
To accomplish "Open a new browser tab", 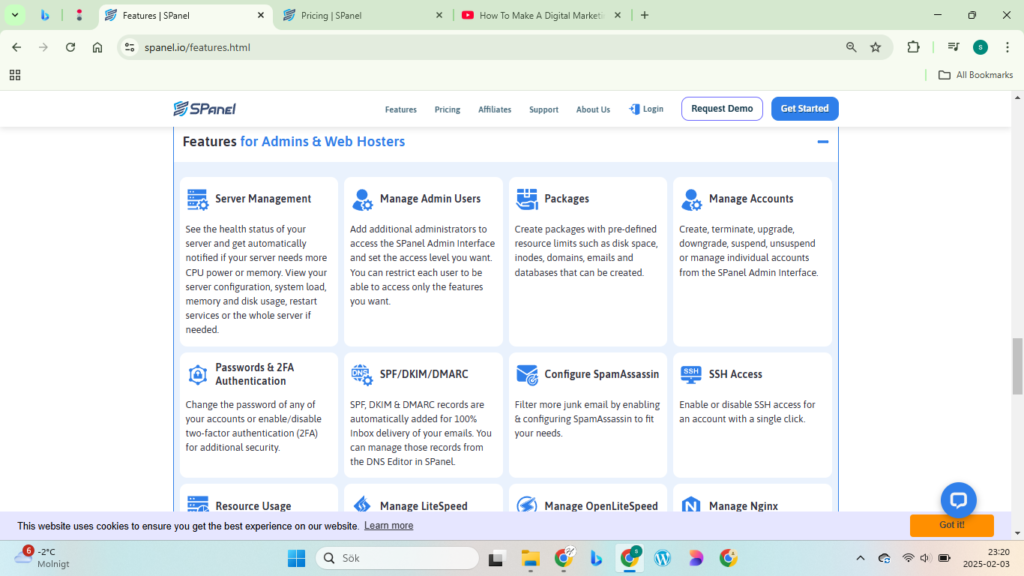I will [645, 15].
